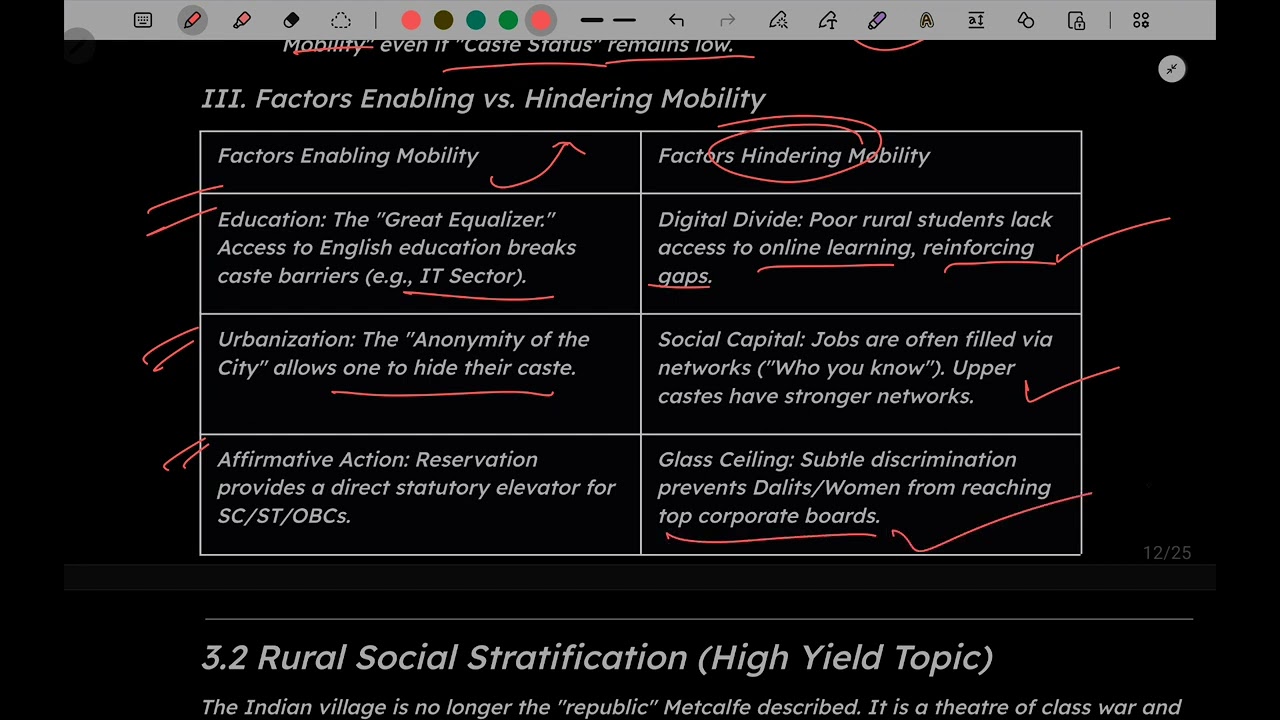
Task: Select the thinner stroke width
Action: coord(625,20)
